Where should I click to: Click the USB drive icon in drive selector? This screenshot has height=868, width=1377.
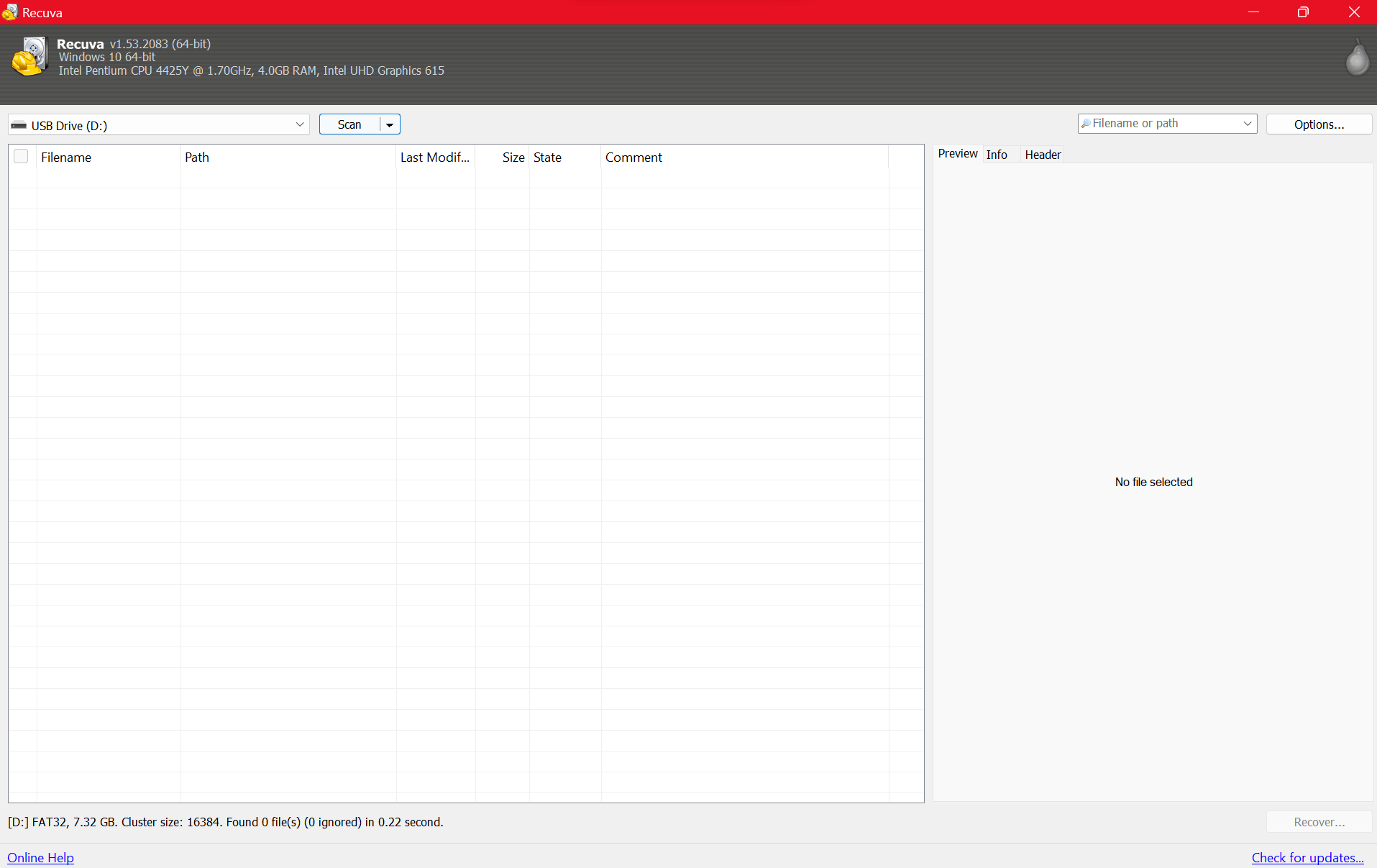pyautogui.click(x=19, y=125)
